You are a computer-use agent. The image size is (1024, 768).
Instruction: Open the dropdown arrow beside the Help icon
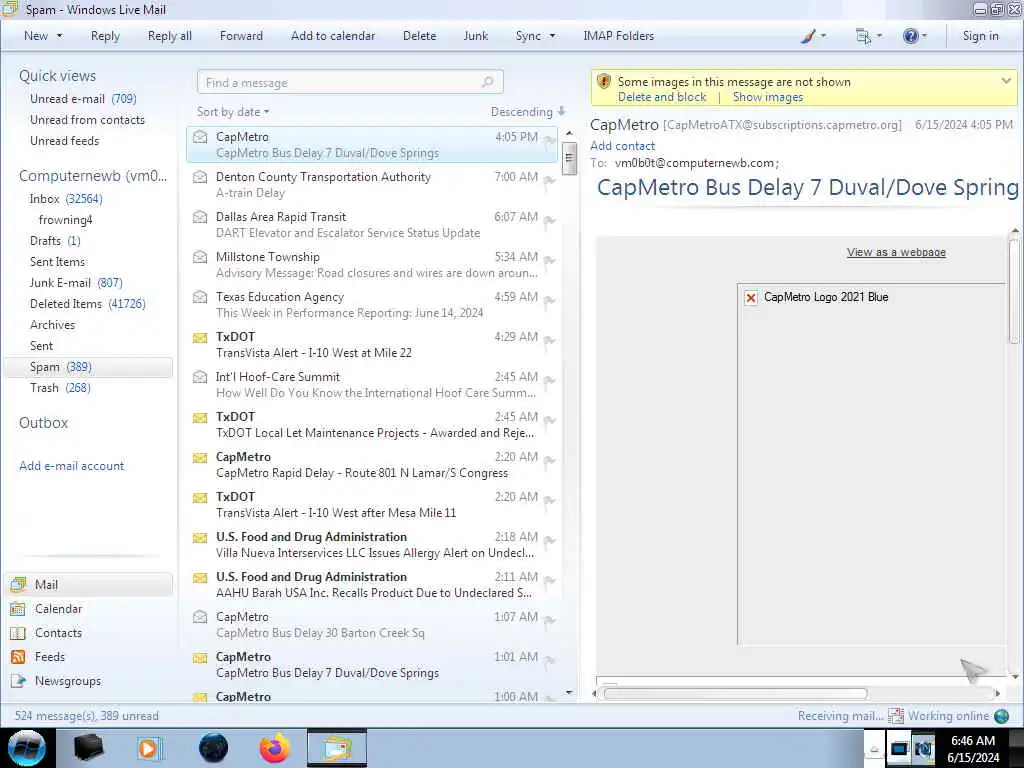point(924,36)
